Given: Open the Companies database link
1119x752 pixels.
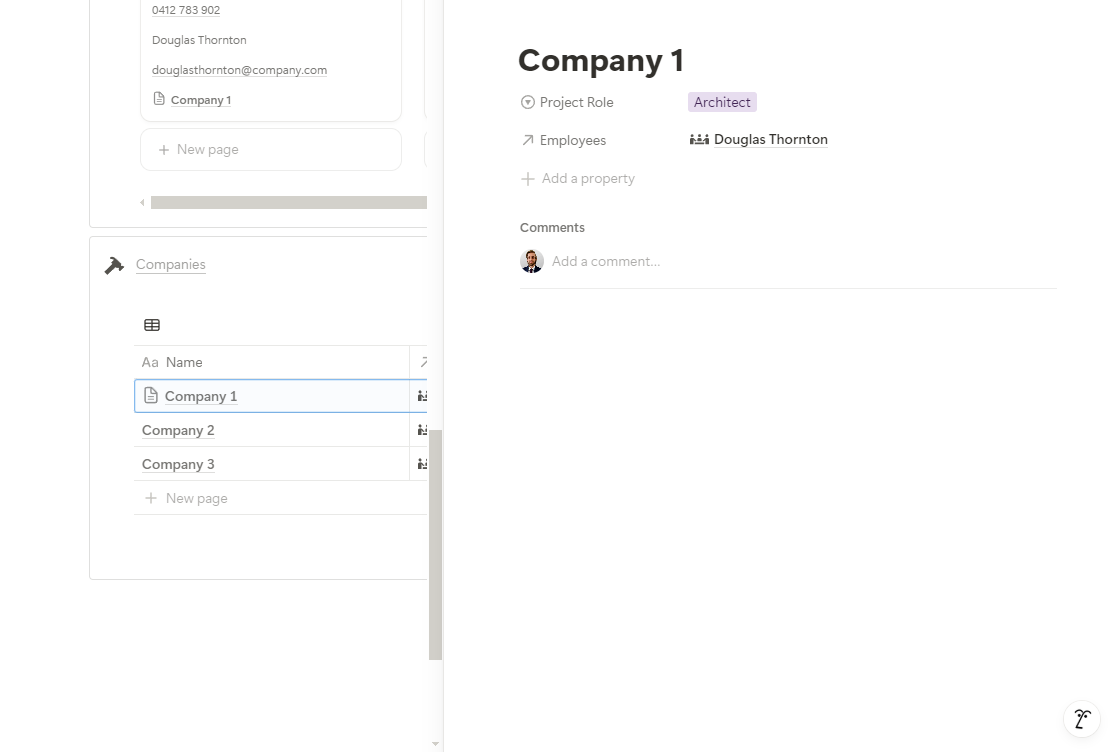Looking at the screenshot, I should pyautogui.click(x=171, y=265).
